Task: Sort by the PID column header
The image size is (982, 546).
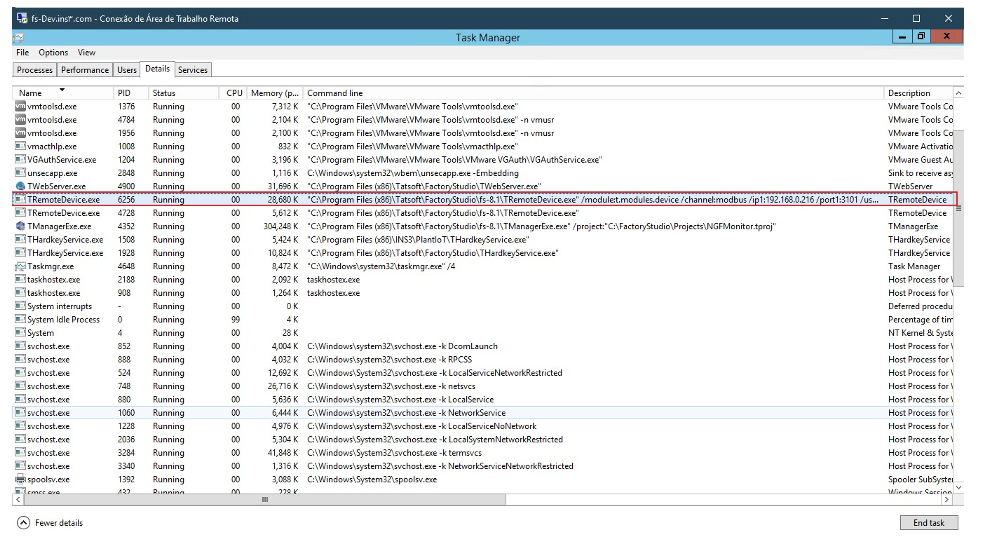Action: [132, 93]
